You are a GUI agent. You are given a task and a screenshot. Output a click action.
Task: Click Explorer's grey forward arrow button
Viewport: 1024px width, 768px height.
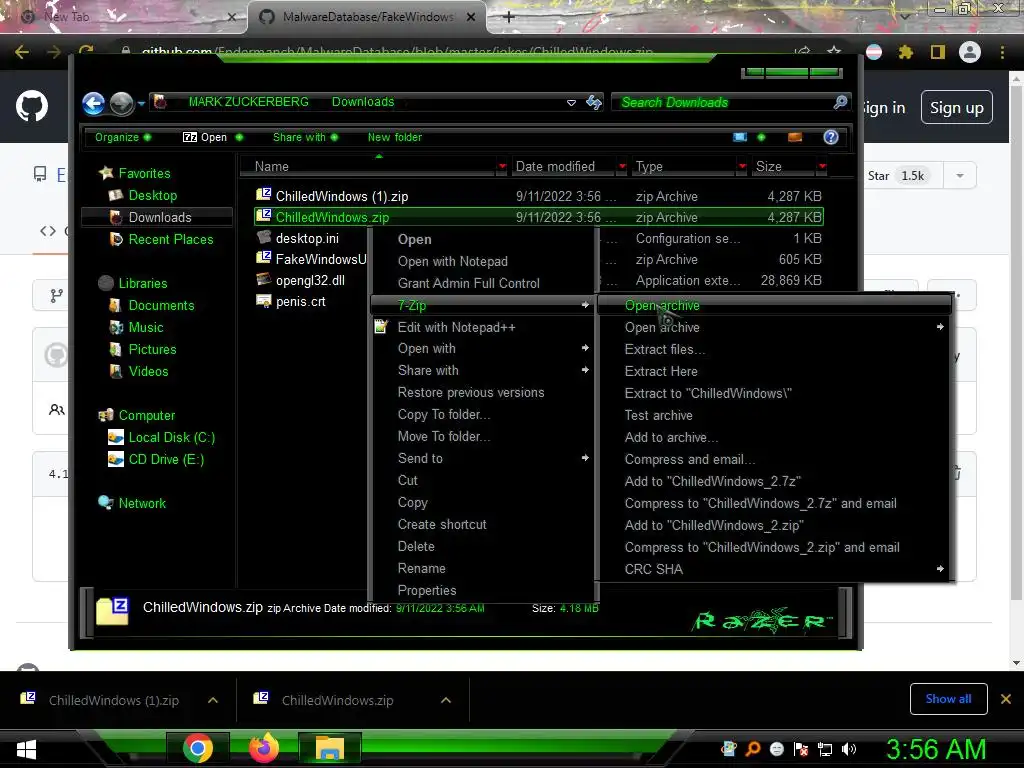point(121,103)
